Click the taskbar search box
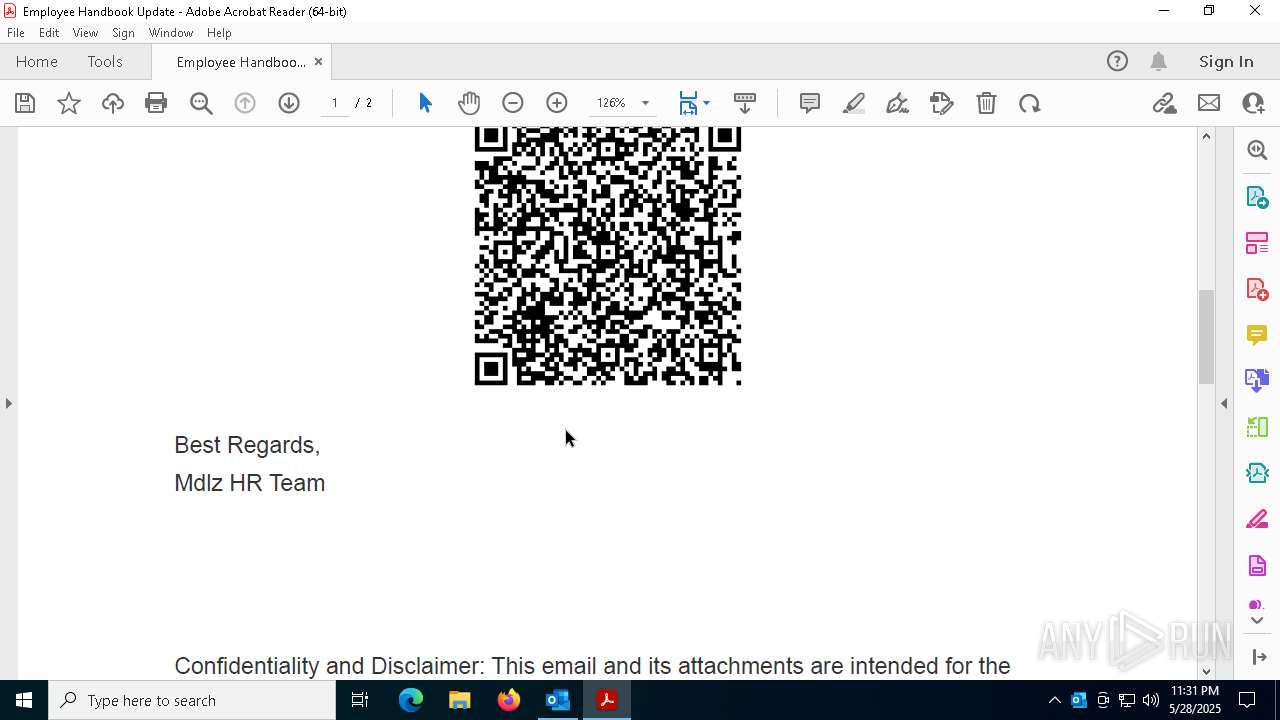 point(192,700)
